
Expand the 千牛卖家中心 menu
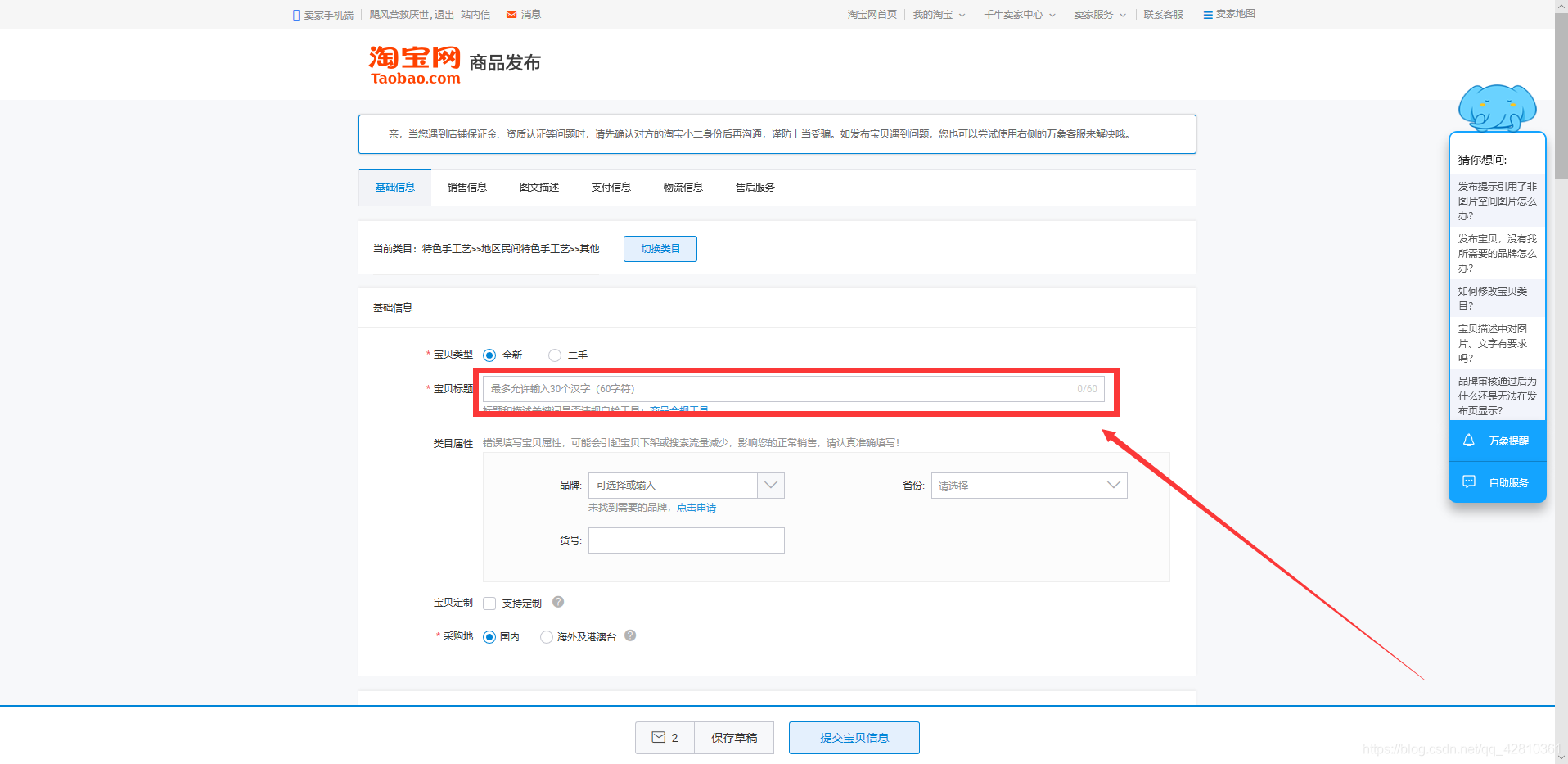tap(1020, 15)
